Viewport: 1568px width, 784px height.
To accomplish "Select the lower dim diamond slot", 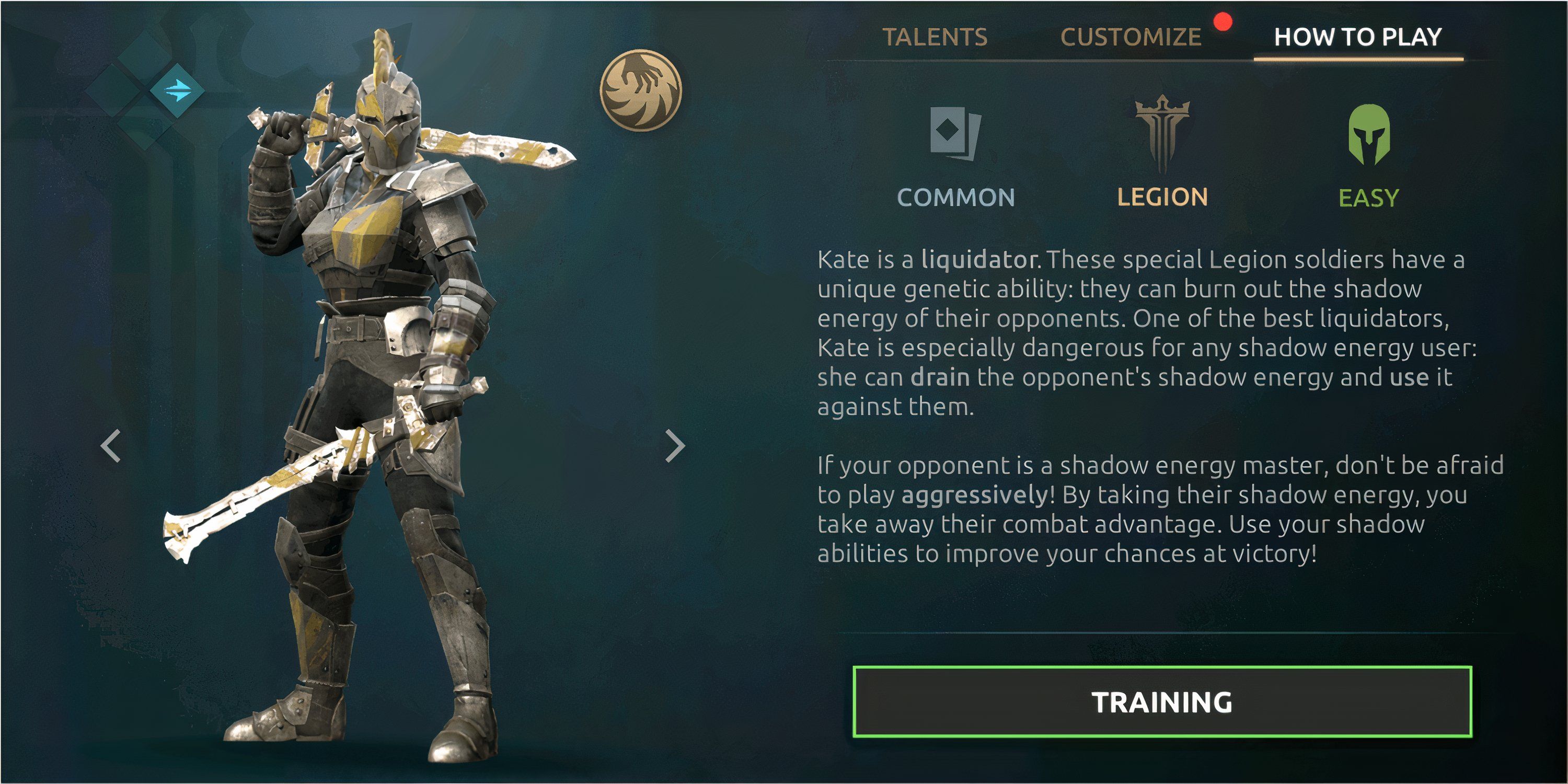I will (x=145, y=123).
